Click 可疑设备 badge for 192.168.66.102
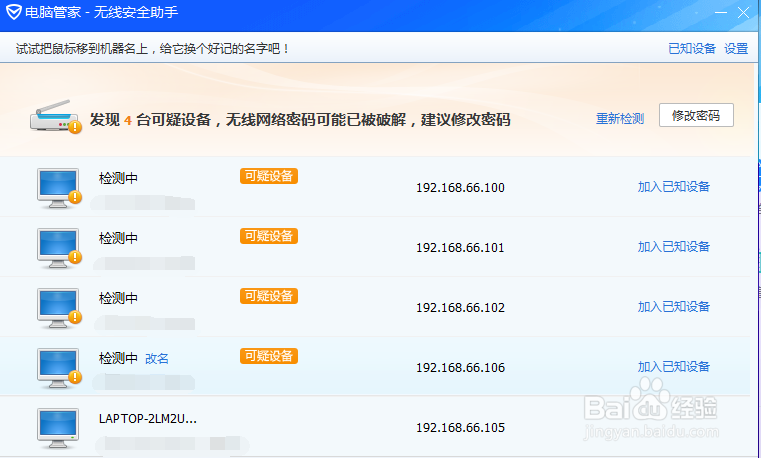 pos(268,296)
